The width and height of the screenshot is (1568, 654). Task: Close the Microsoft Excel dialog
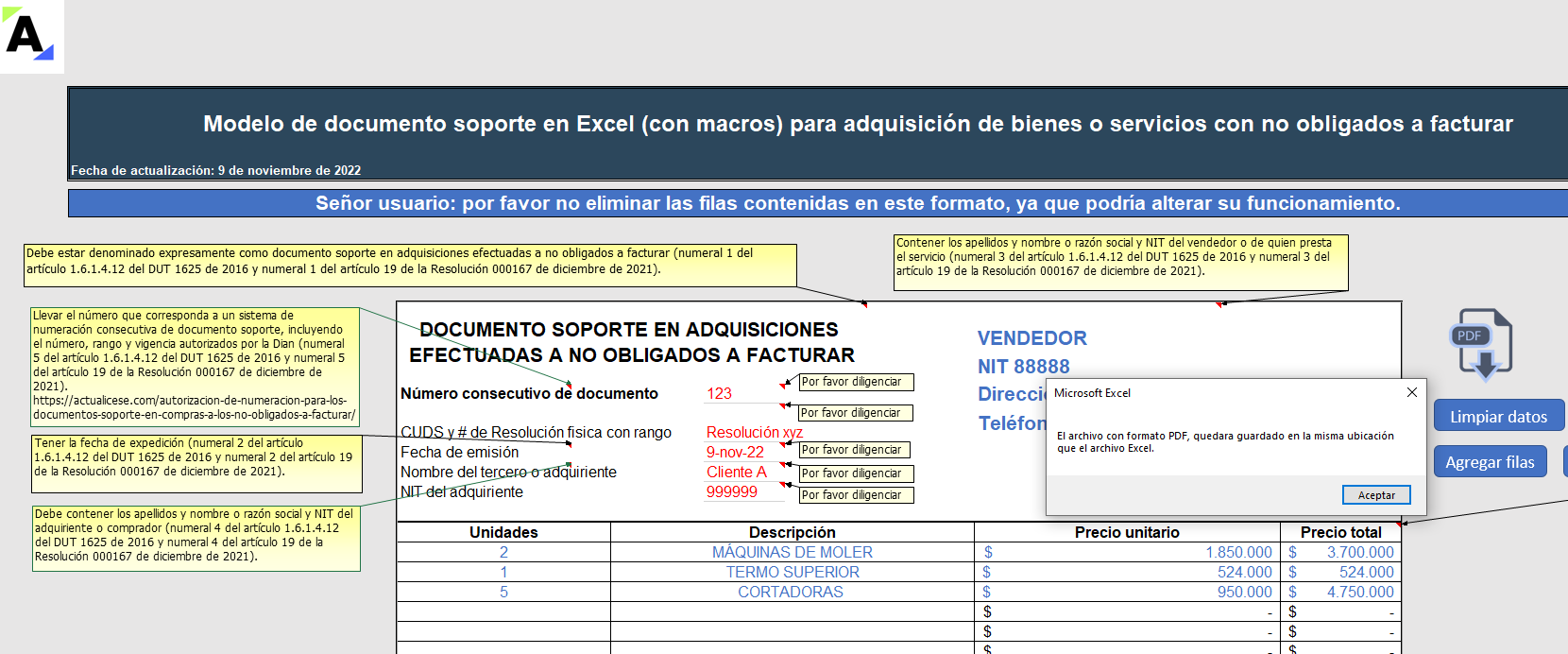(1411, 392)
